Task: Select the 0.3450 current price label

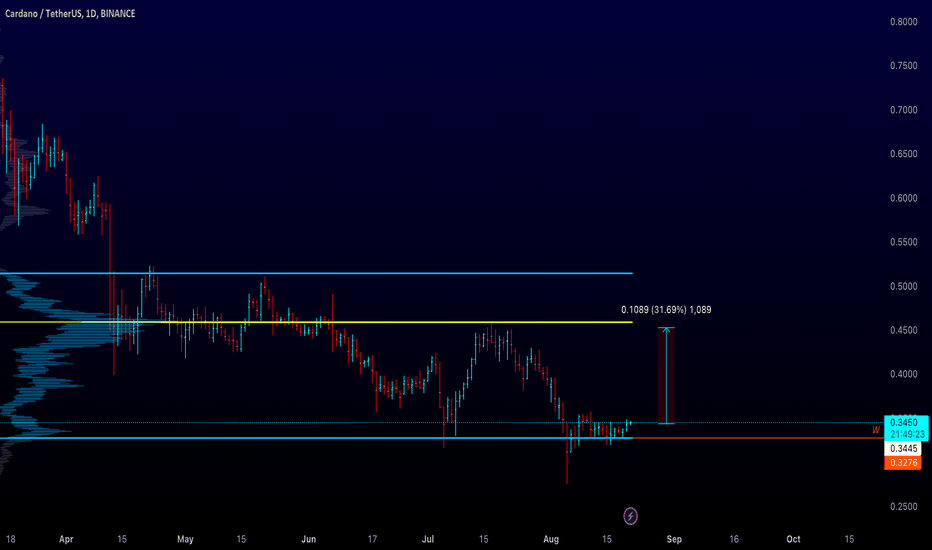Action: point(906,422)
